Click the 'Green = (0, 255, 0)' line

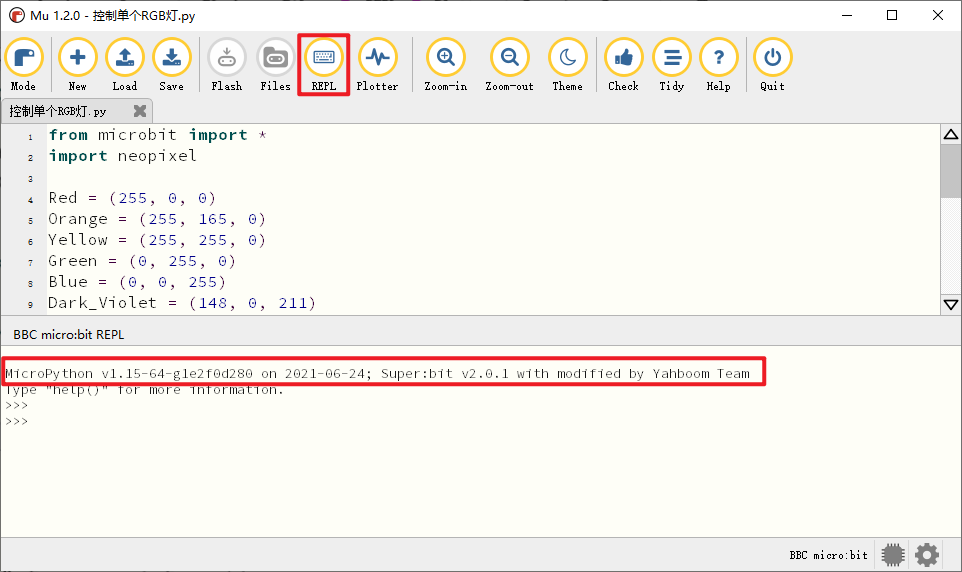pyautogui.click(x=142, y=261)
